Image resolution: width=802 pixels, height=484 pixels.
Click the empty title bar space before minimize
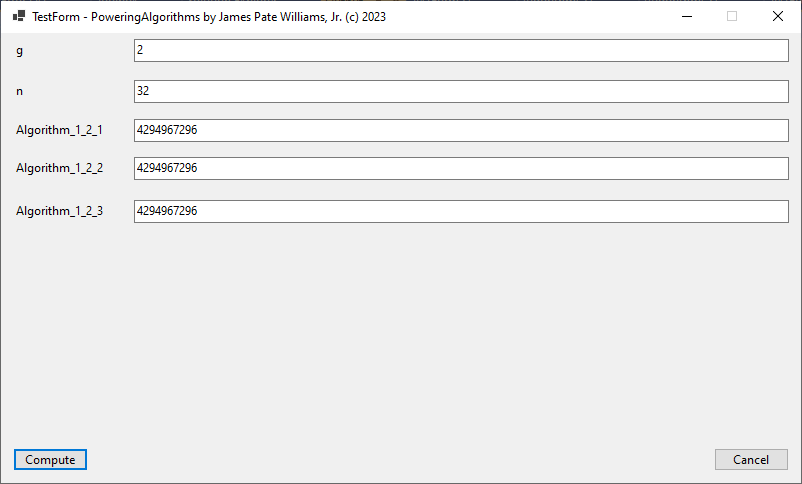(530, 16)
